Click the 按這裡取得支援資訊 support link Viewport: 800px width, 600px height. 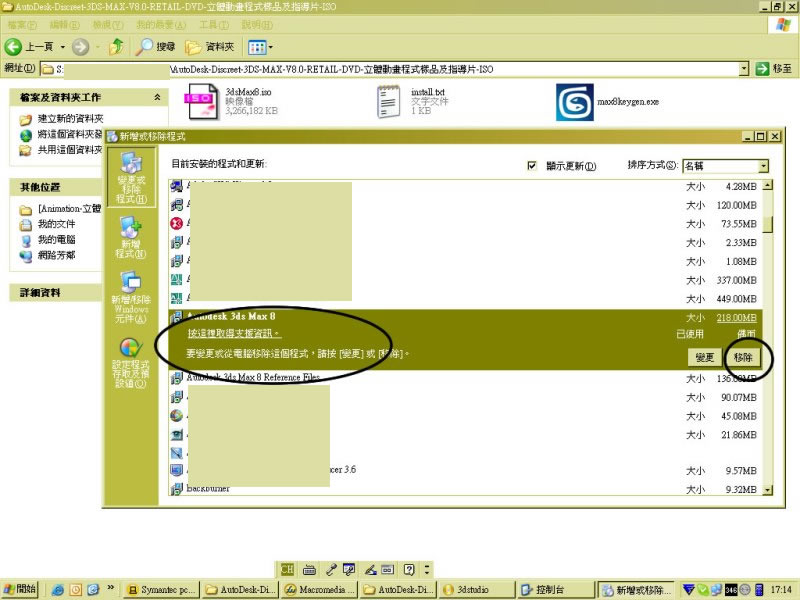pos(234,334)
